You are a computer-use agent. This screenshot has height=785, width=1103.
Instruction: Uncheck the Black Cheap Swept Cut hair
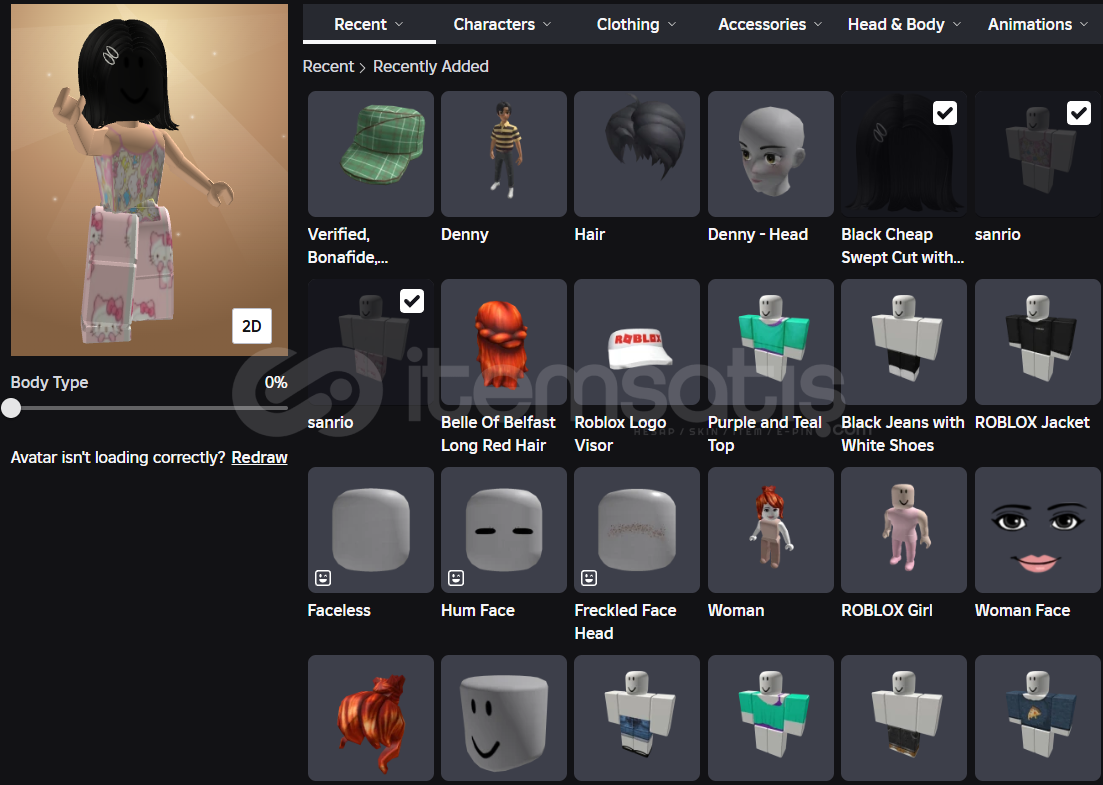944,114
